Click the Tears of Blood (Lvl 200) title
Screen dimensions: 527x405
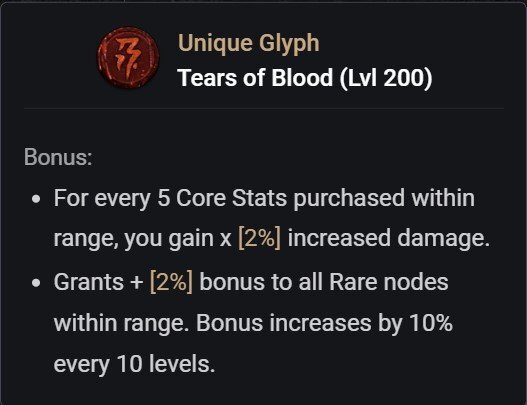(x=305, y=78)
